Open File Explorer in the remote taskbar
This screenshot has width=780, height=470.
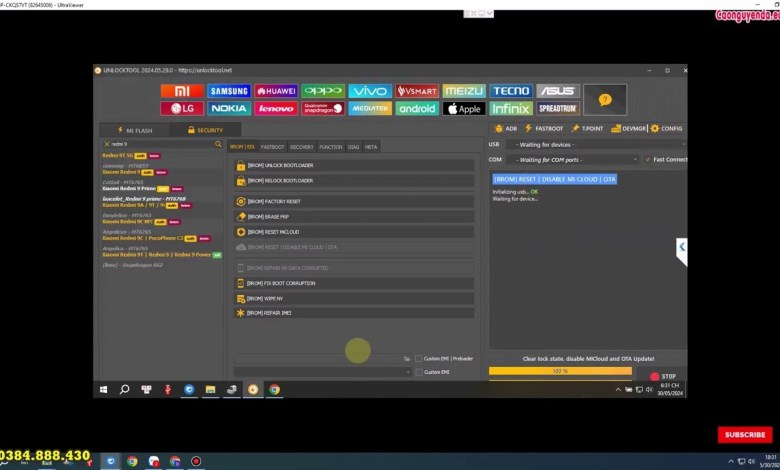pyautogui.click(x=210, y=389)
